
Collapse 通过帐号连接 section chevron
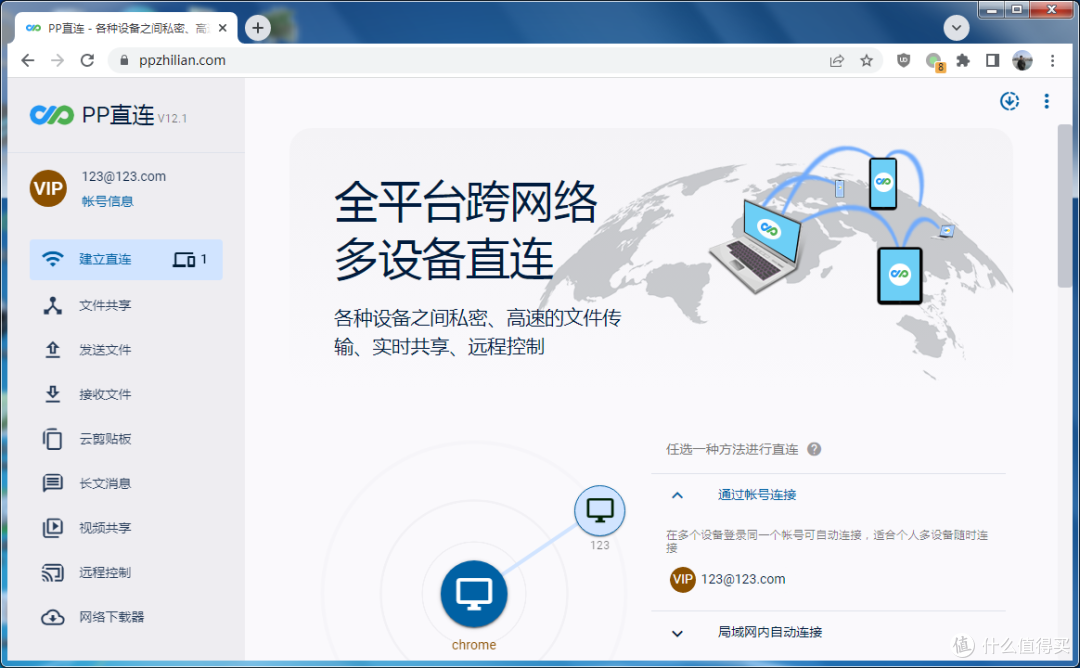pyautogui.click(x=677, y=495)
